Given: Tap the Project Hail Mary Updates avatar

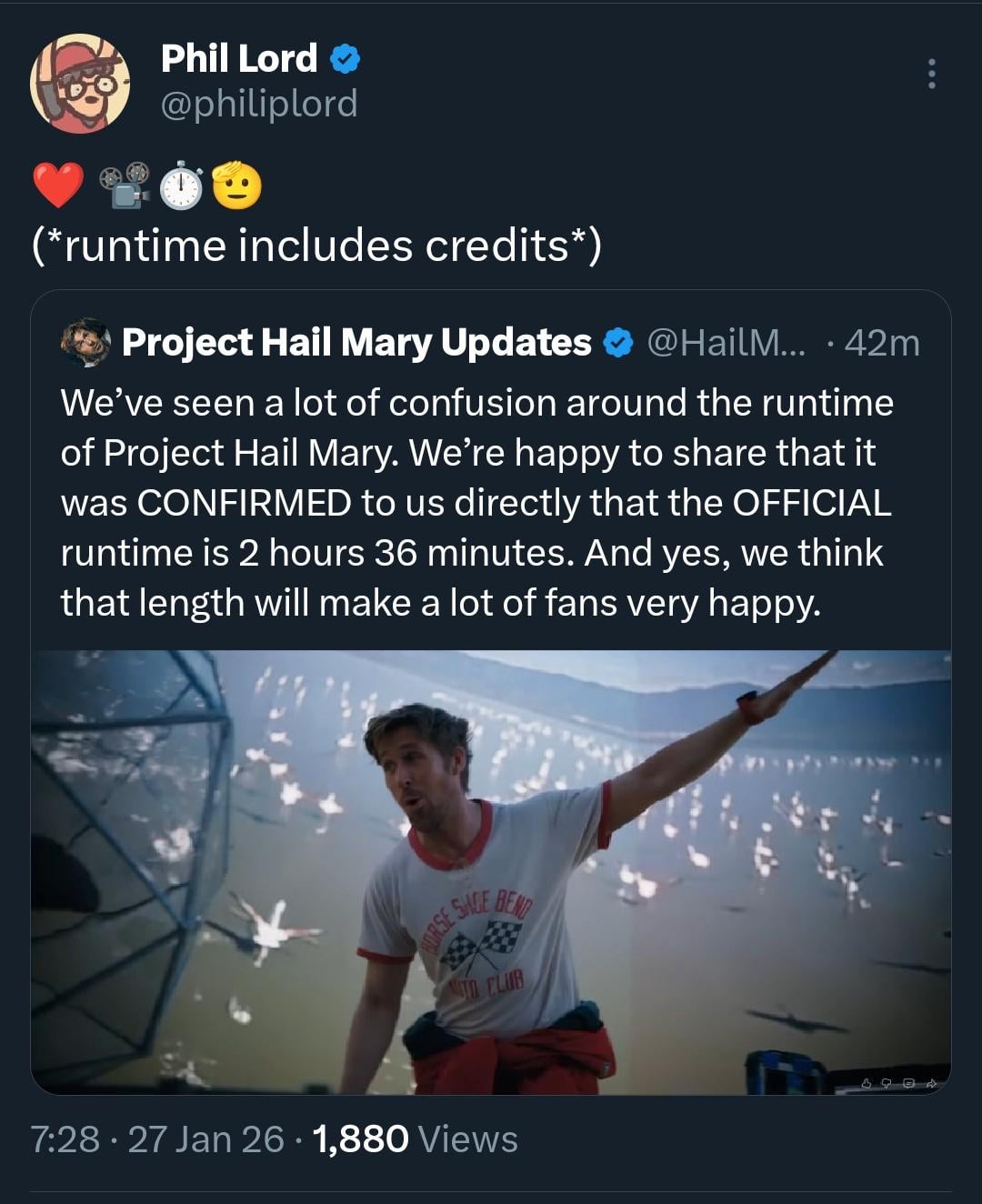Looking at the screenshot, I should [x=85, y=343].
